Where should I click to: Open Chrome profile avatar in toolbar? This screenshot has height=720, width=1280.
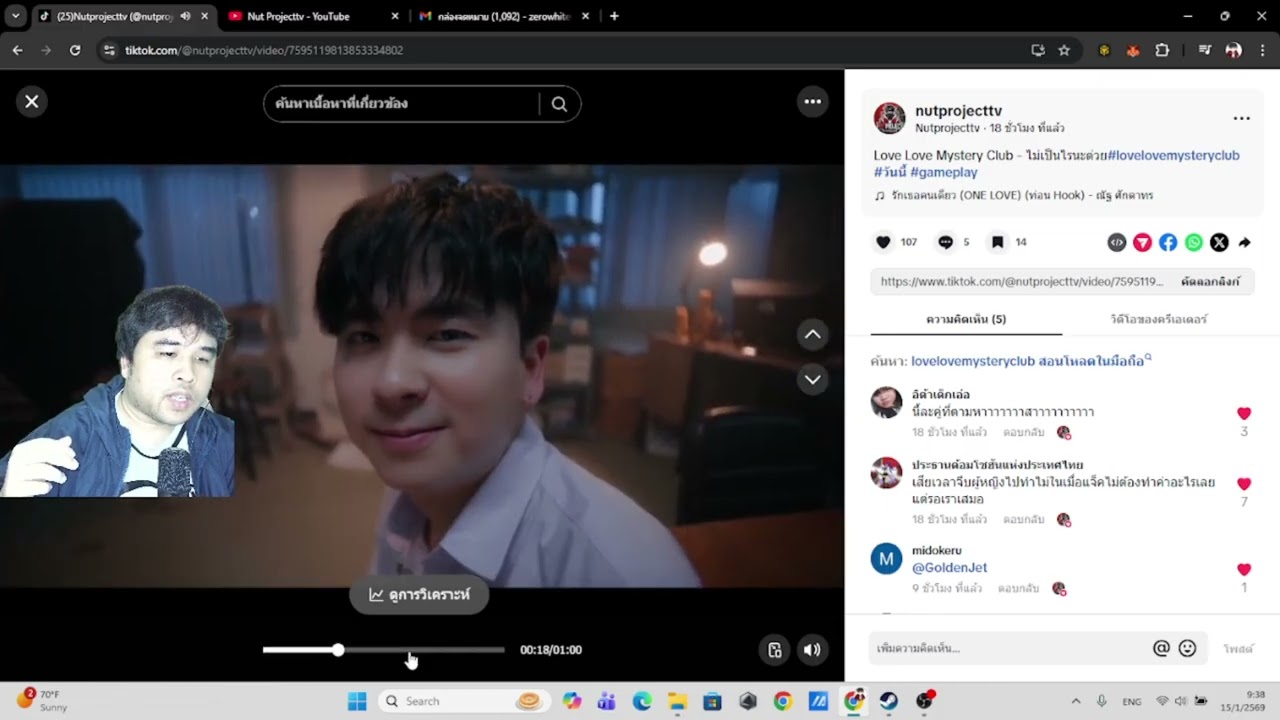click(1233, 50)
